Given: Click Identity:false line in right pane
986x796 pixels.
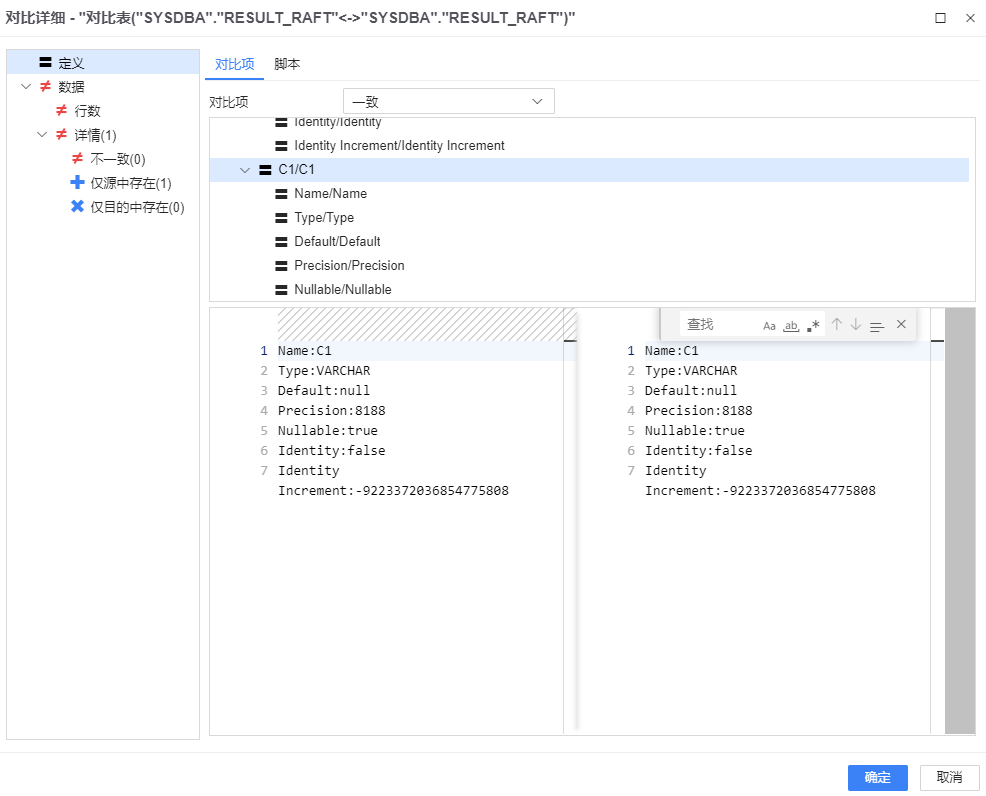Looking at the screenshot, I should pos(698,451).
